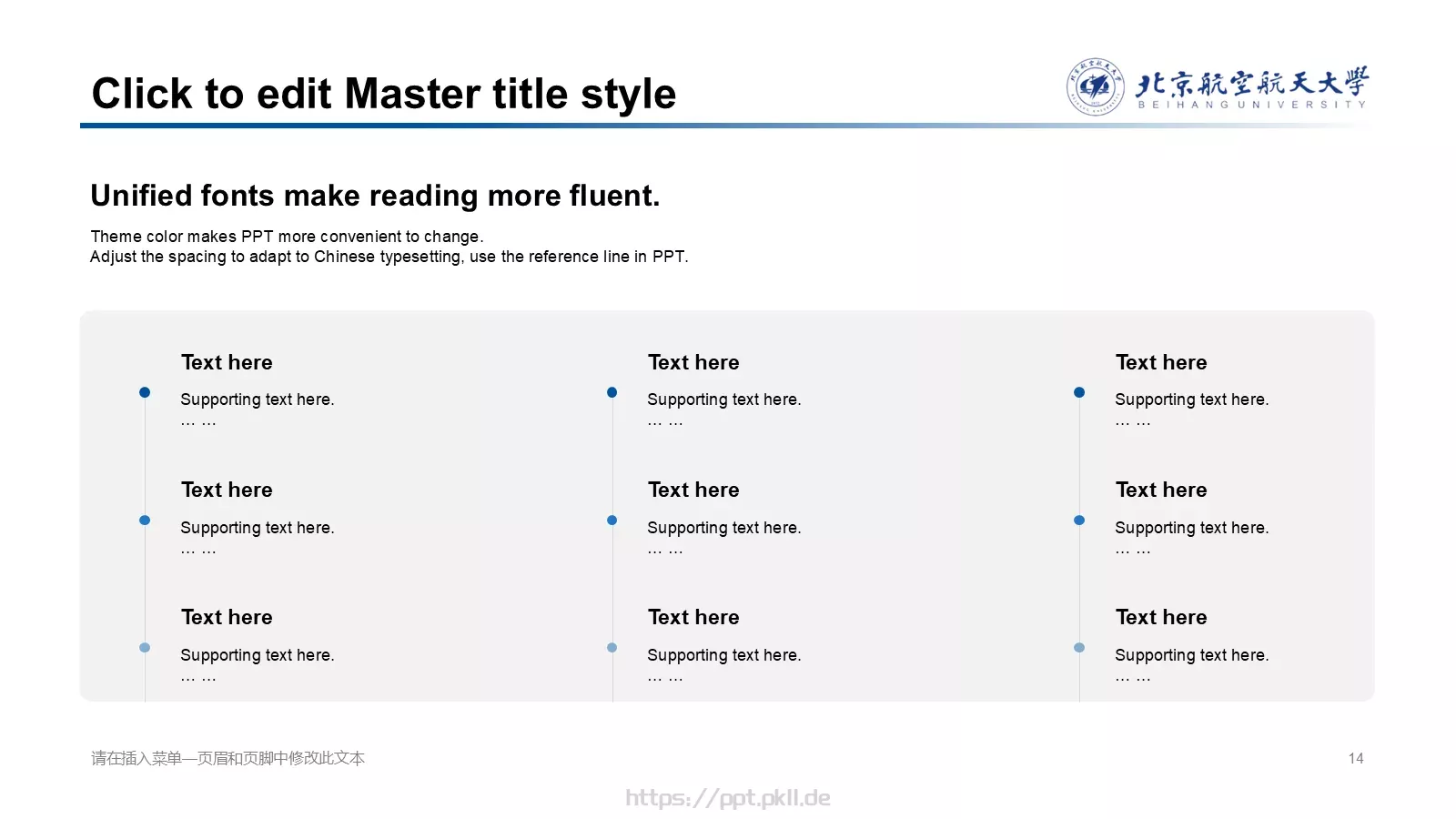
Task: Click second-row 'Text here' heading in left column
Action: point(227,490)
